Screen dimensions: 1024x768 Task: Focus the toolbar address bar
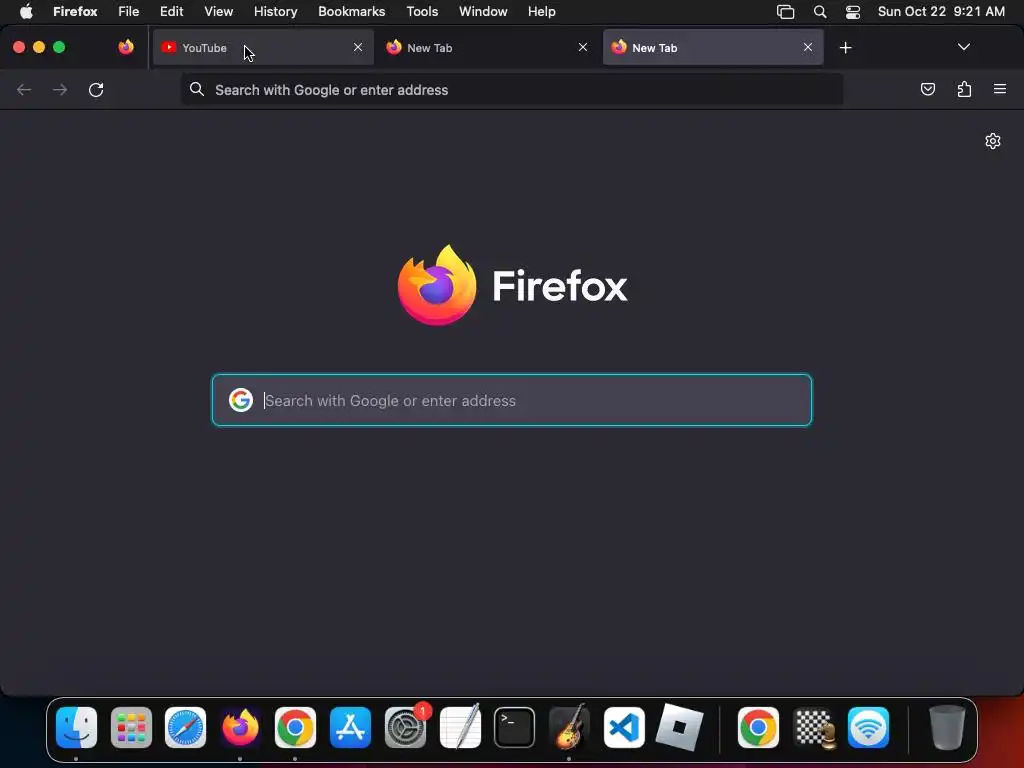click(512, 89)
